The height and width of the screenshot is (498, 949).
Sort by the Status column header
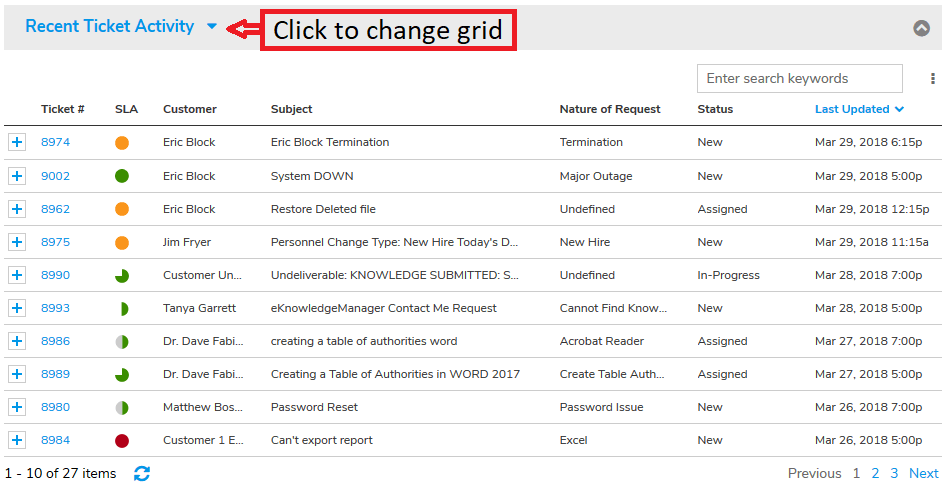715,110
